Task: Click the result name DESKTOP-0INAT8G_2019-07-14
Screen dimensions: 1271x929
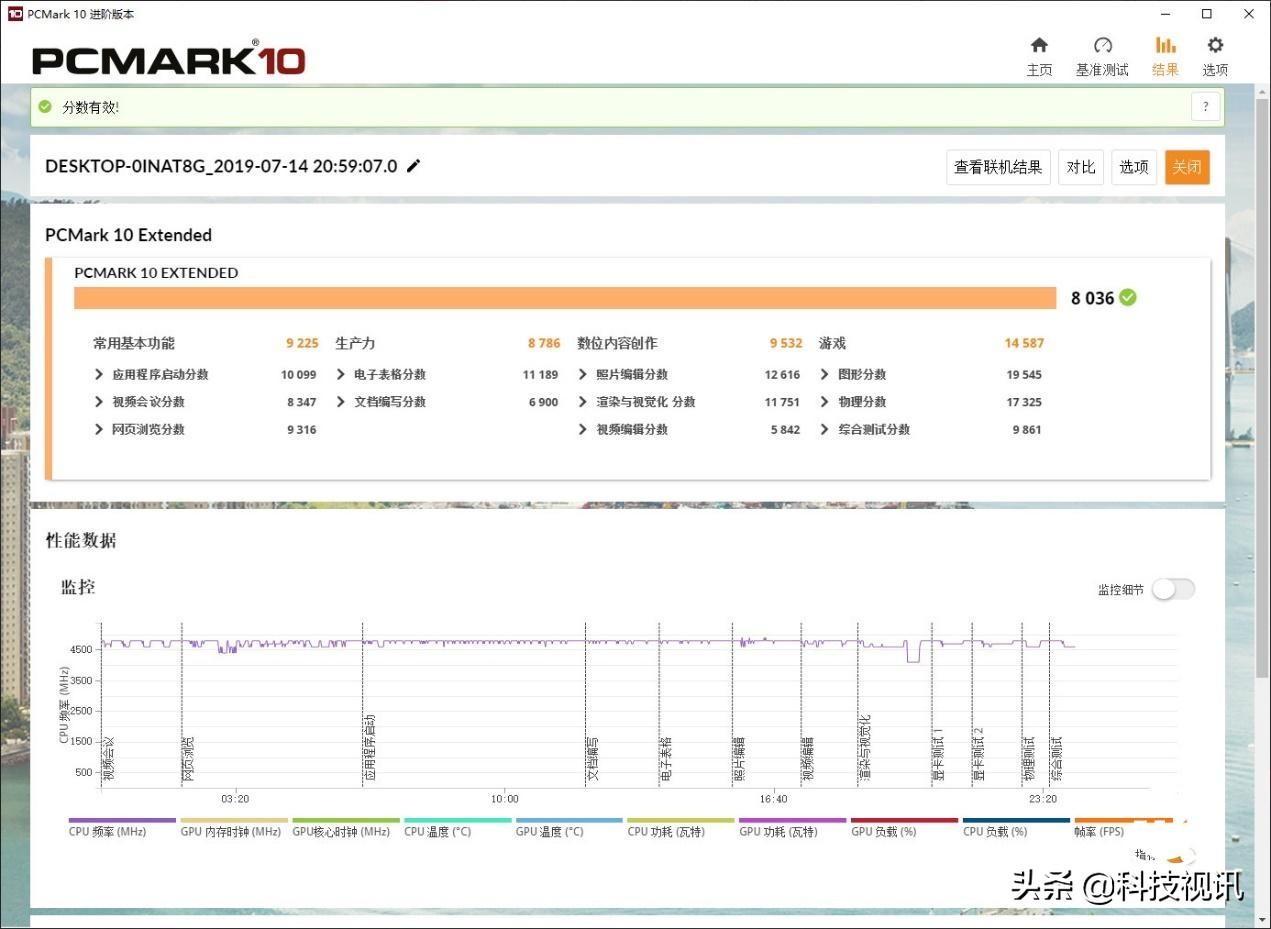Action: (221, 166)
